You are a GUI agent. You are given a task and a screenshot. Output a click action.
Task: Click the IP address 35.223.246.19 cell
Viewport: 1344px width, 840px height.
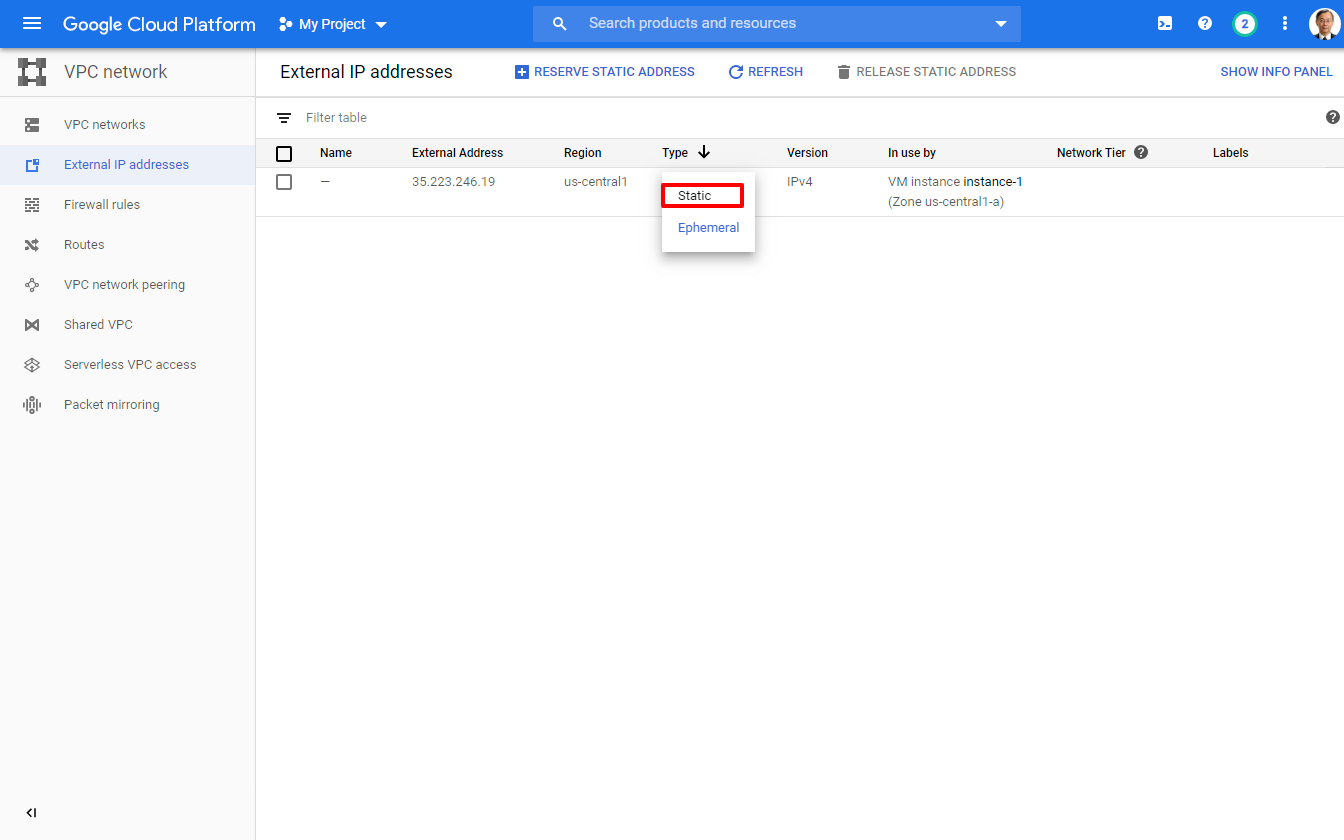[x=453, y=182]
